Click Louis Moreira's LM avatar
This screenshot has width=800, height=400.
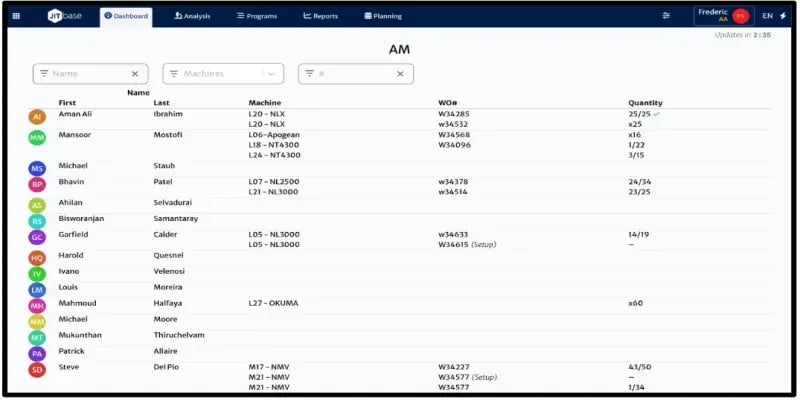tap(37, 290)
